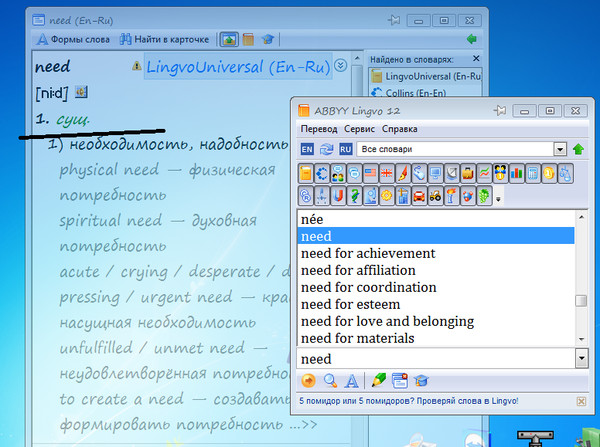Click the magnifying glass search icon

click(x=330, y=381)
